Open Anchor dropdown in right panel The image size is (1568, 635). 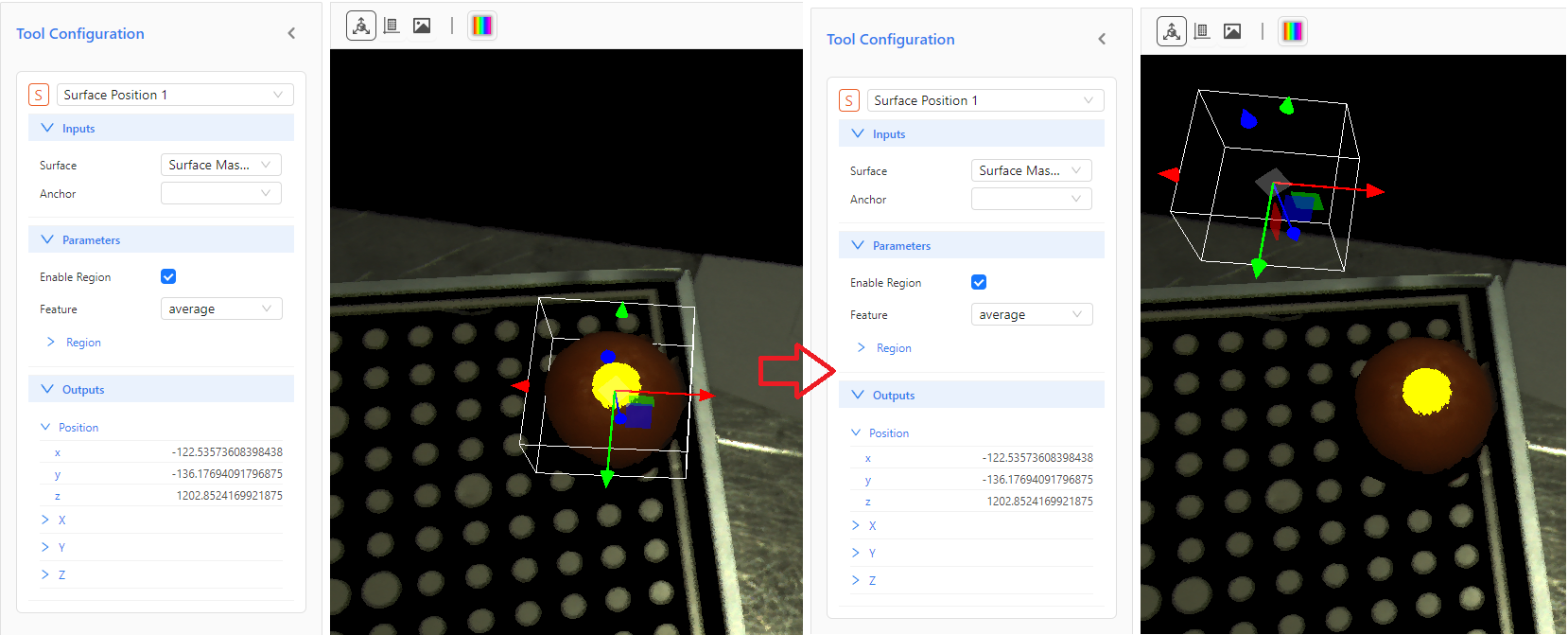(x=1032, y=199)
